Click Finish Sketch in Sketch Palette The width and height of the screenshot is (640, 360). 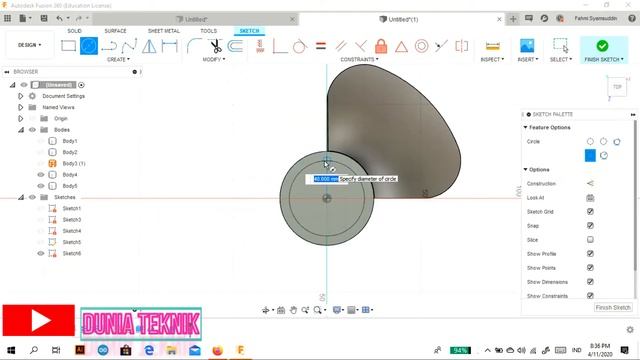[613, 307]
